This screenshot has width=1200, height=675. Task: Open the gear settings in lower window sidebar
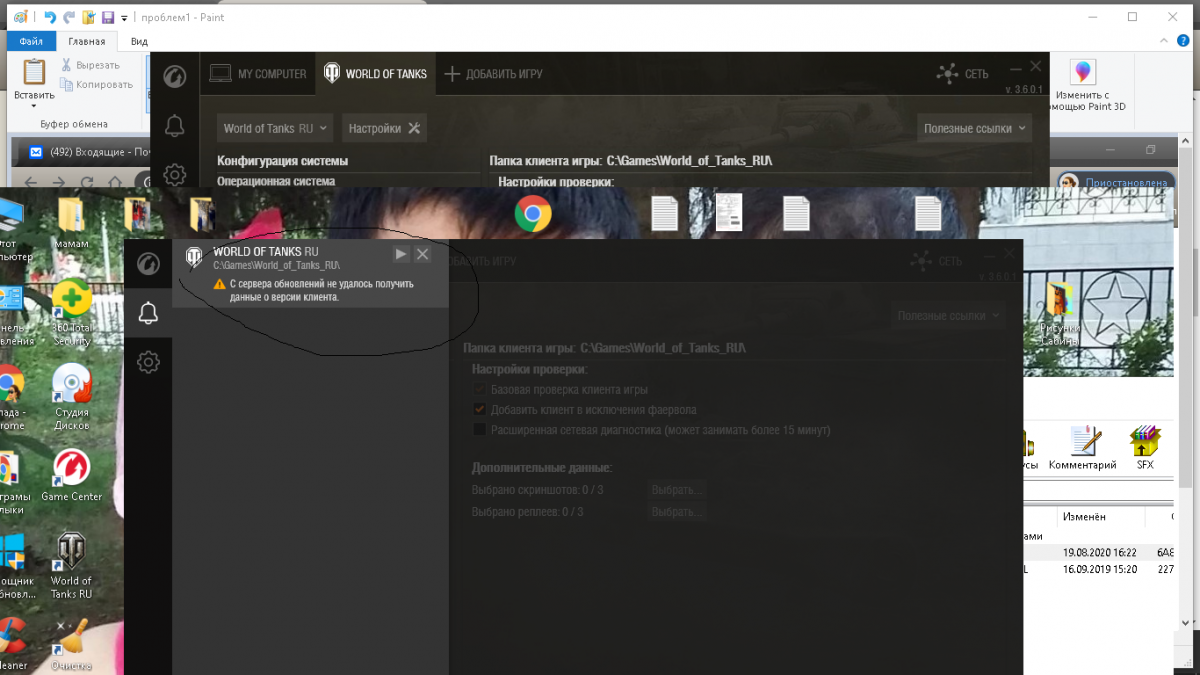[148, 362]
